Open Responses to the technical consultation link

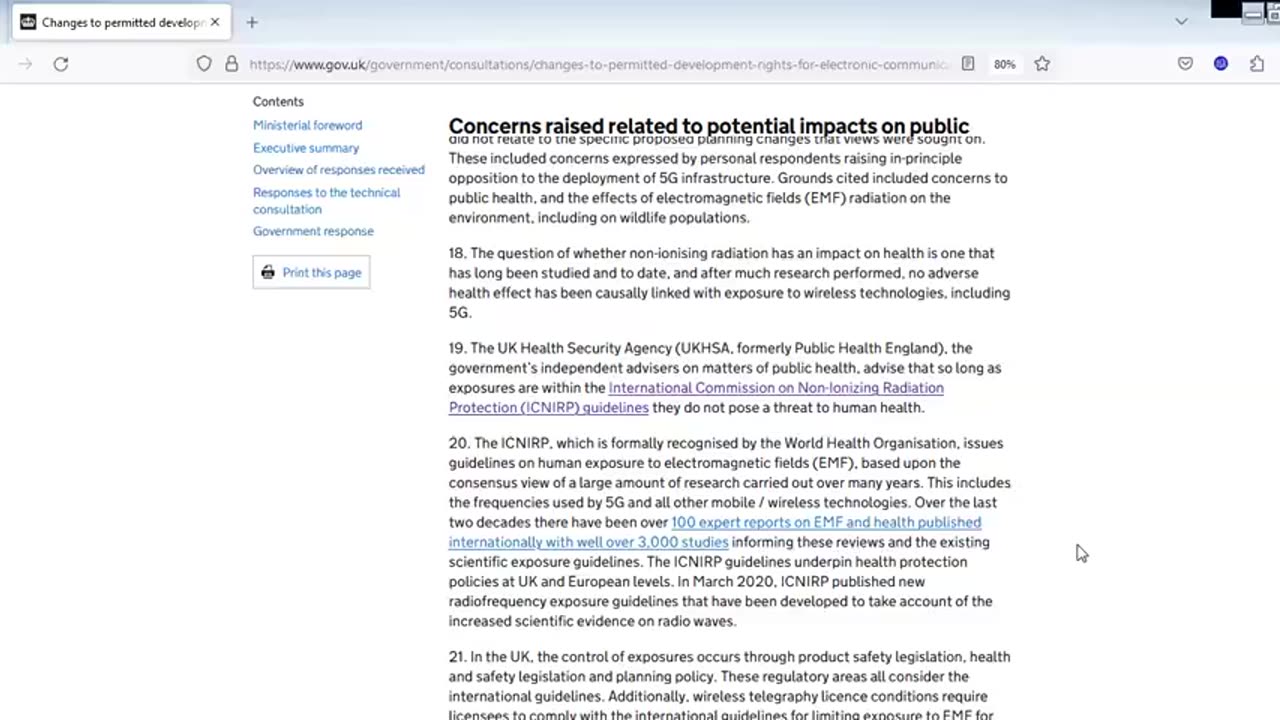click(x=326, y=201)
